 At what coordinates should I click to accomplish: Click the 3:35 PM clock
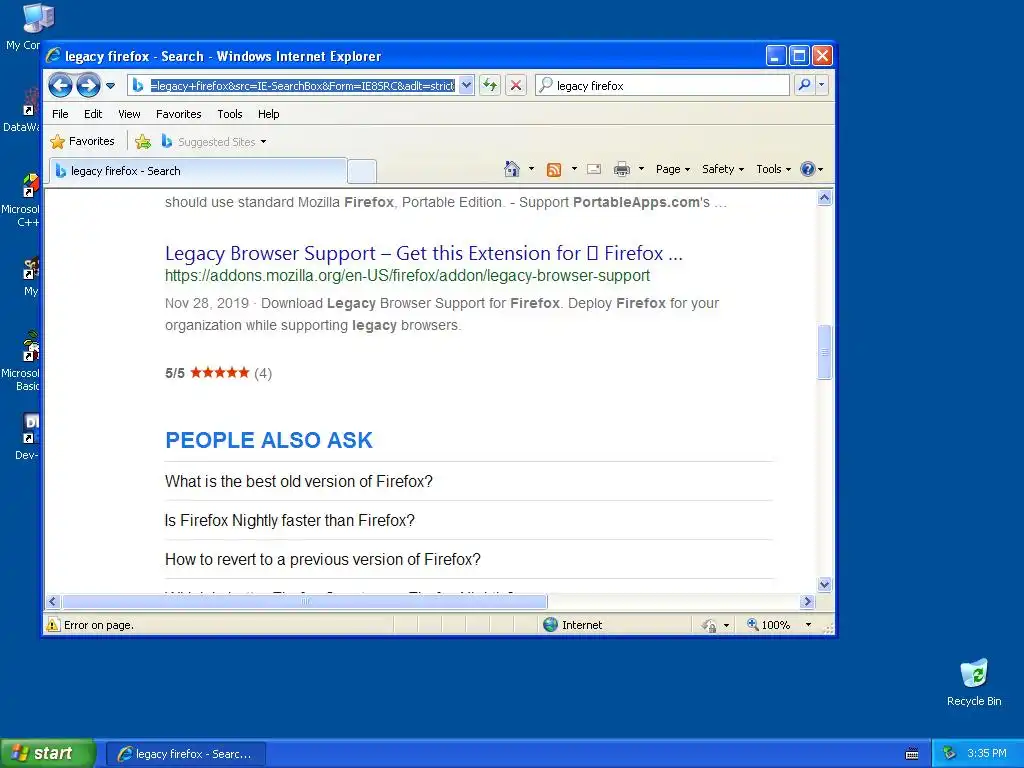[987, 754]
